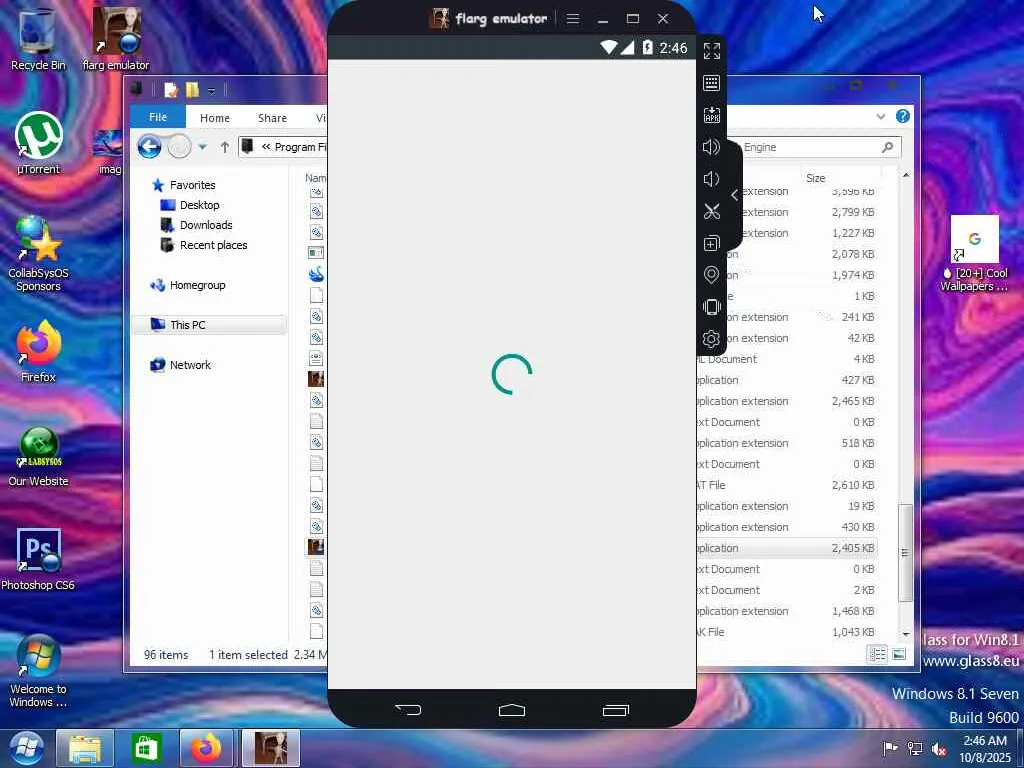Image resolution: width=1024 pixels, height=768 pixels.
Task: Collapse emulator sidebar with left chevron
Action: click(x=735, y=195)
